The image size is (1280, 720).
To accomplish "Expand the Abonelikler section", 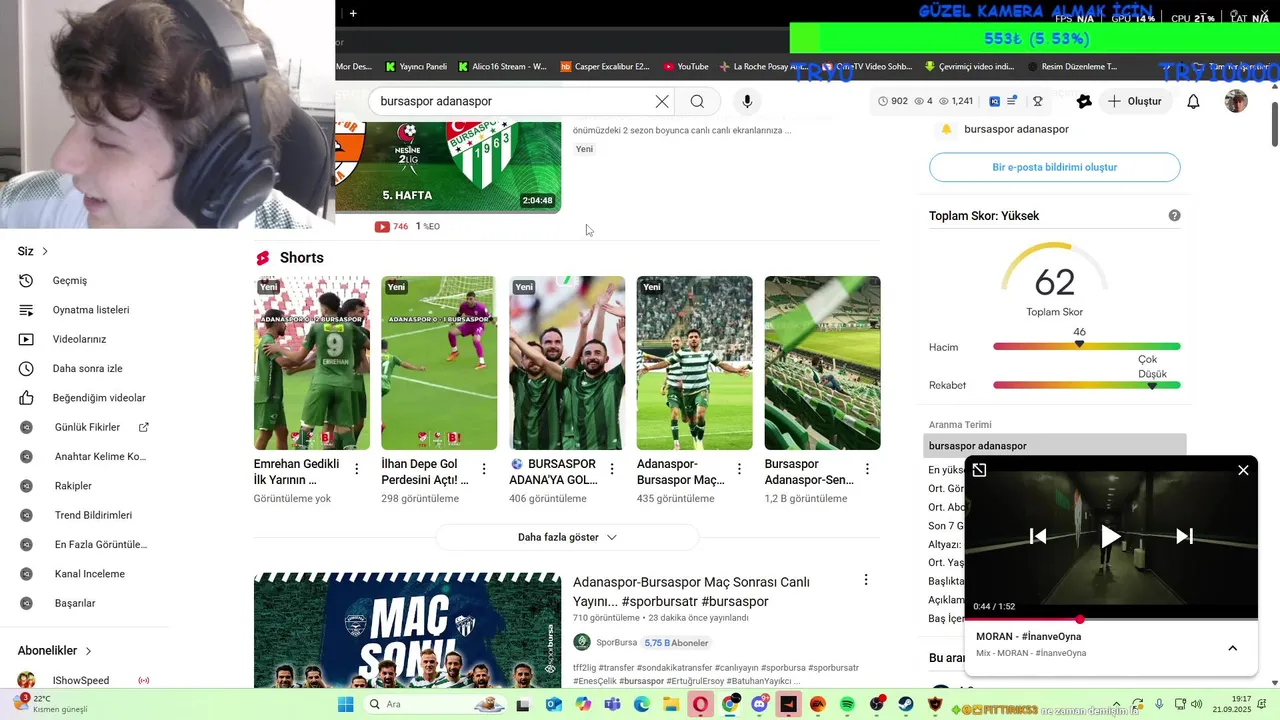I will [x=55, y=650].
